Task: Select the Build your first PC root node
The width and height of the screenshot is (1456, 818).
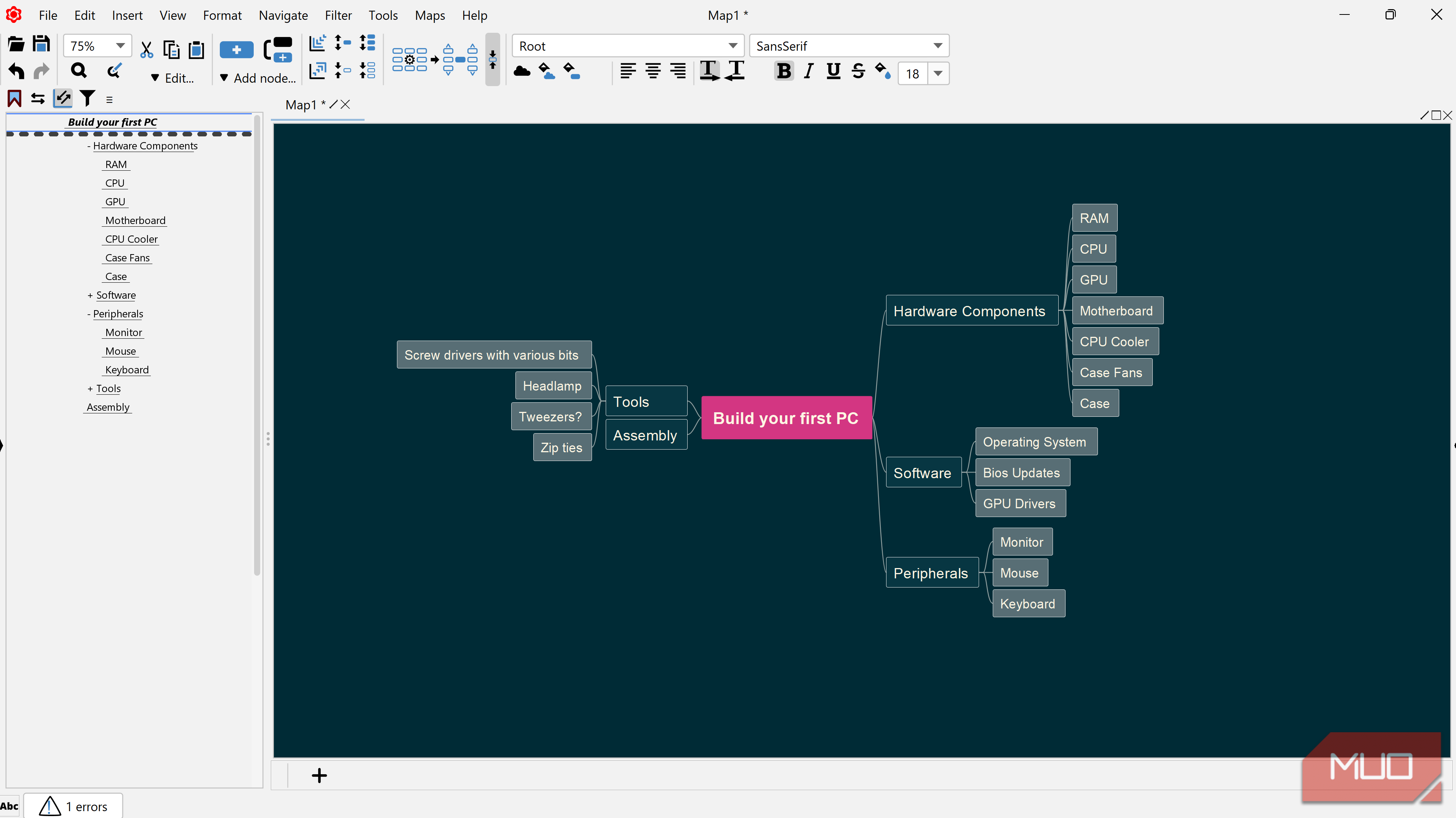Action: (x=786, y=418)
